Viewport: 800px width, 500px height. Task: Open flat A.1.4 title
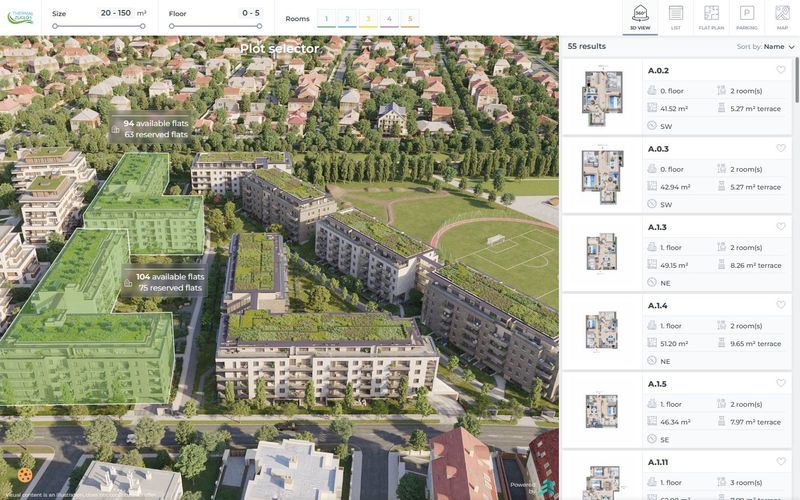click(657, 306)
